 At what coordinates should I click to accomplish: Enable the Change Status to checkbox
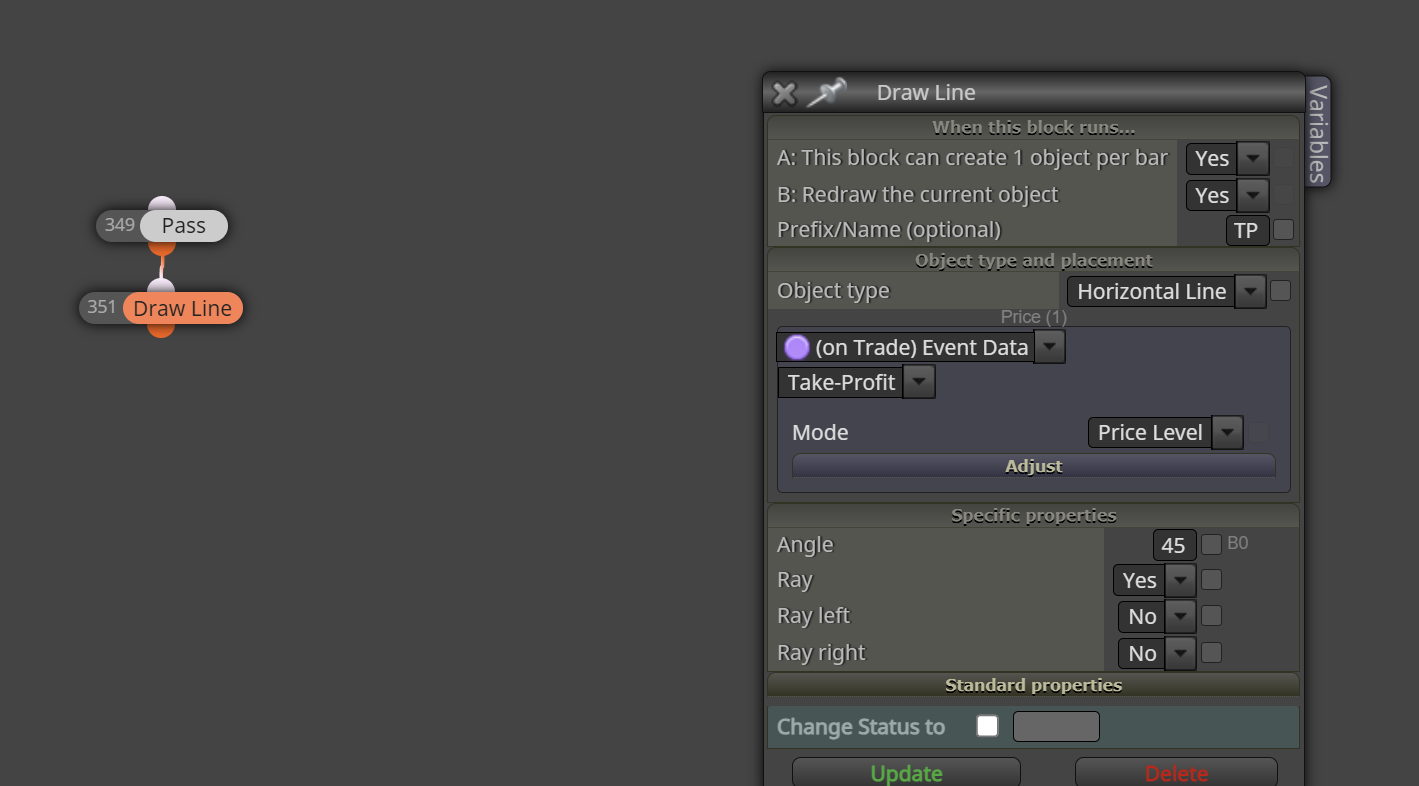tap(987, 726)
